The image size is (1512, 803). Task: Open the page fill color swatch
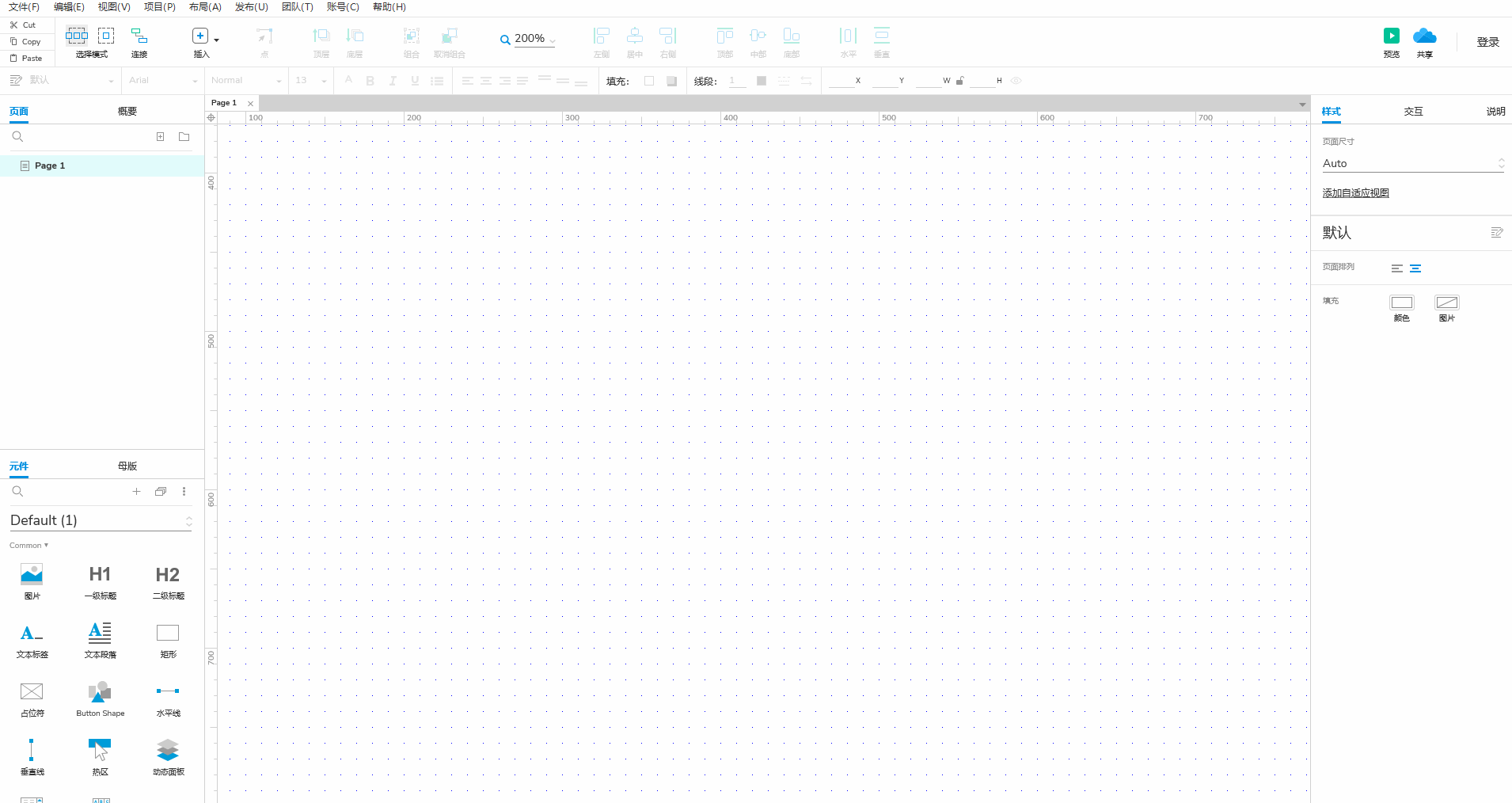[x=1401, y=303]
